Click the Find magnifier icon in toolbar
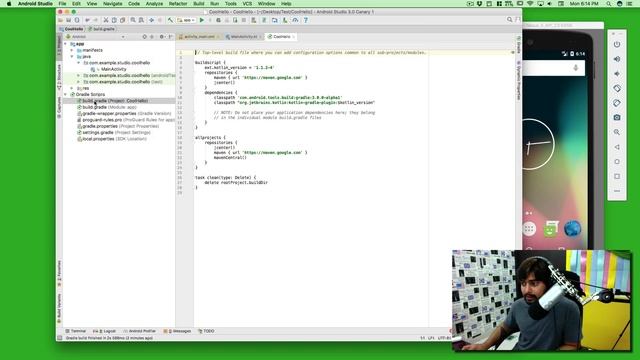Viewport: 640px width, 360px height. [x=133, y=20]
